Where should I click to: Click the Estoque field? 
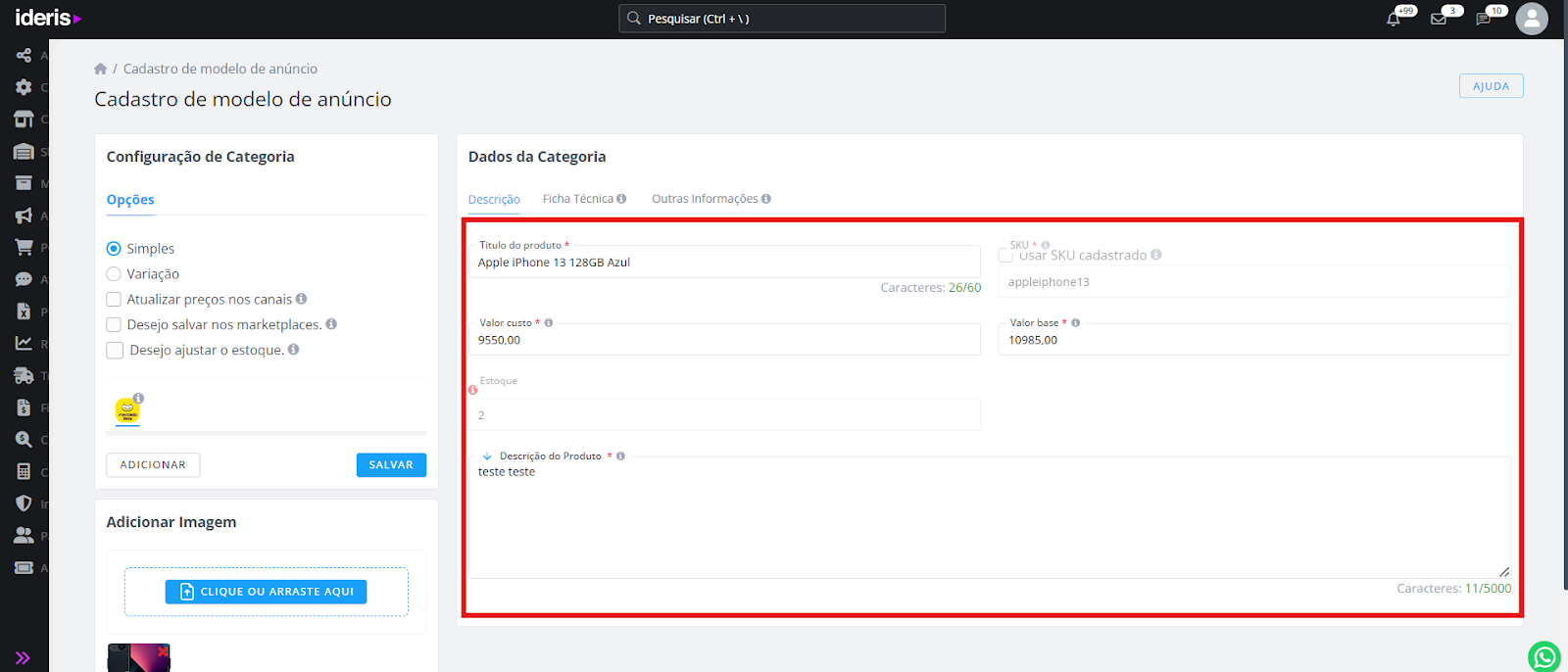(724, 415)
